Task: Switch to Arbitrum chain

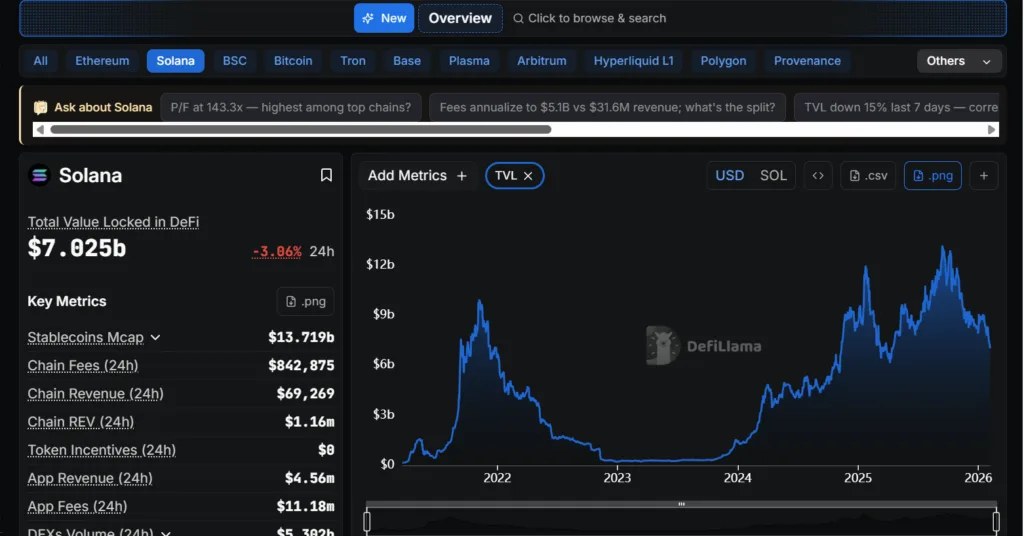Action: [541, 61]
